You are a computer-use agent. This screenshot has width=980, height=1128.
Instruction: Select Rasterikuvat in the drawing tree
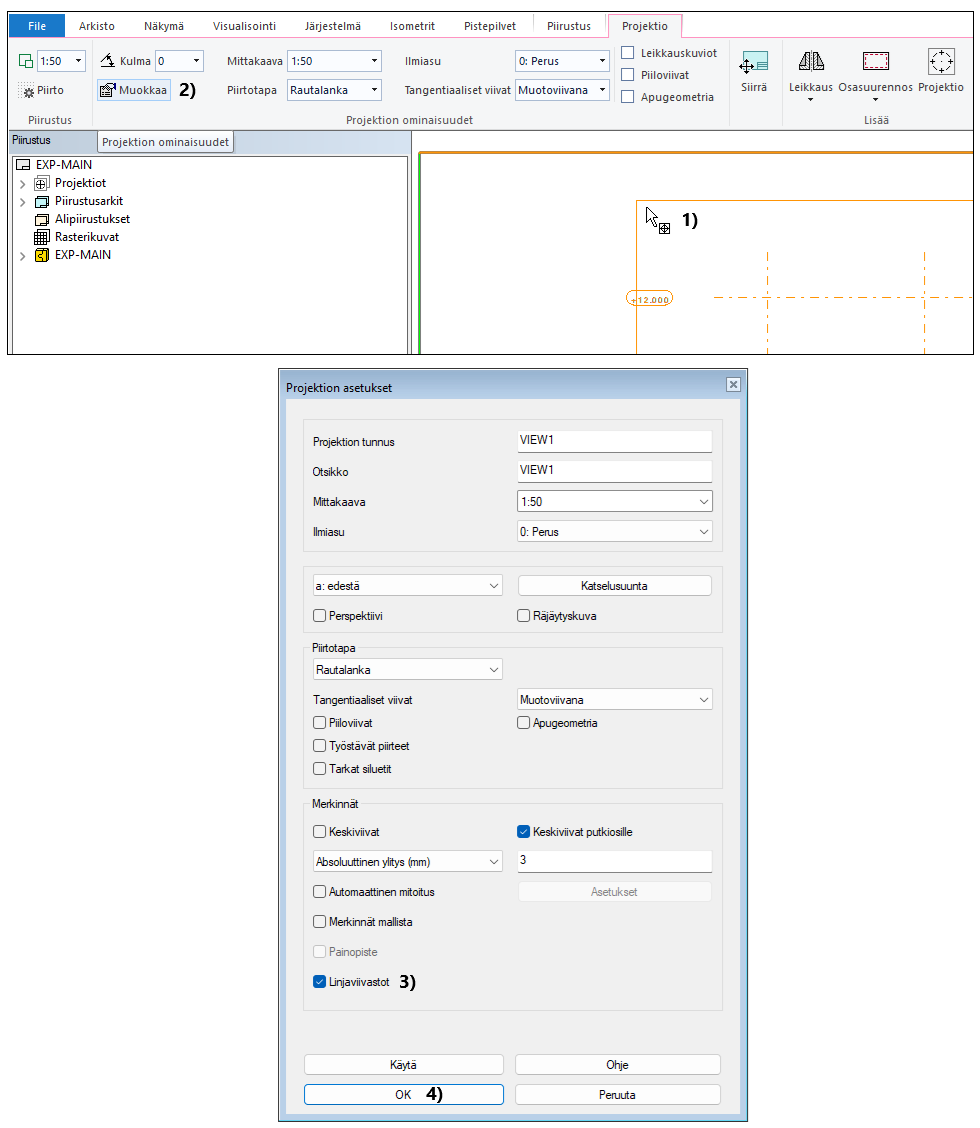click(x=86, y=237)
